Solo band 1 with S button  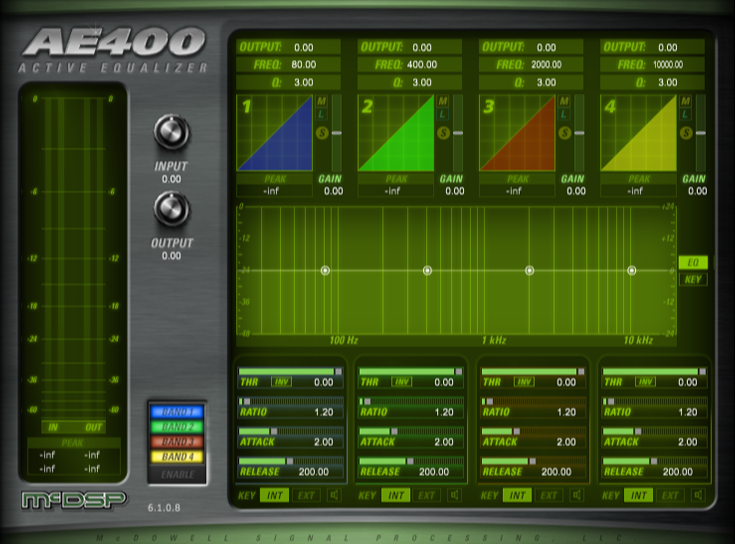click(x=322, y=133)
